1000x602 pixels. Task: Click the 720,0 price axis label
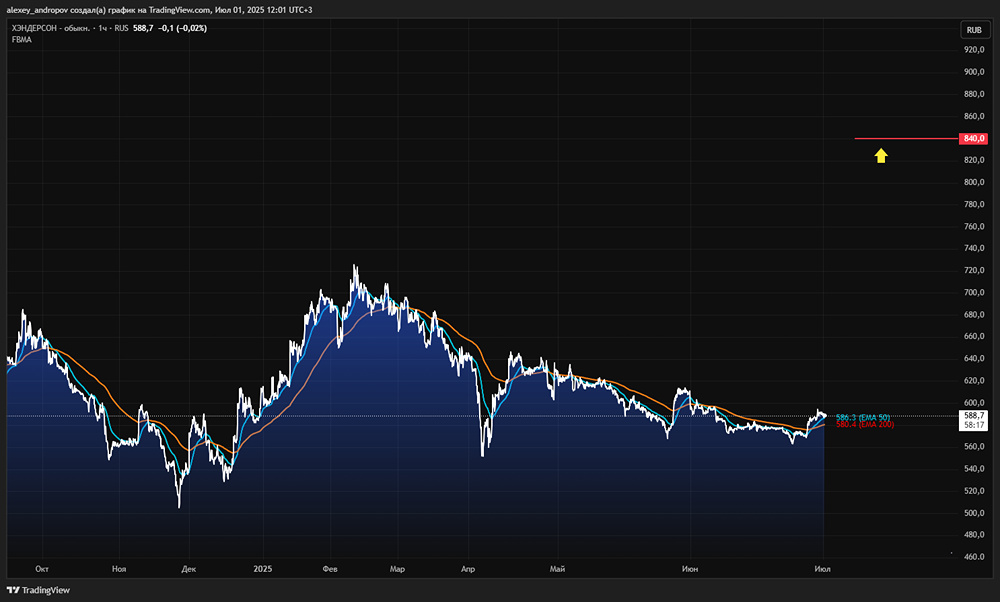tap(974, 270)
